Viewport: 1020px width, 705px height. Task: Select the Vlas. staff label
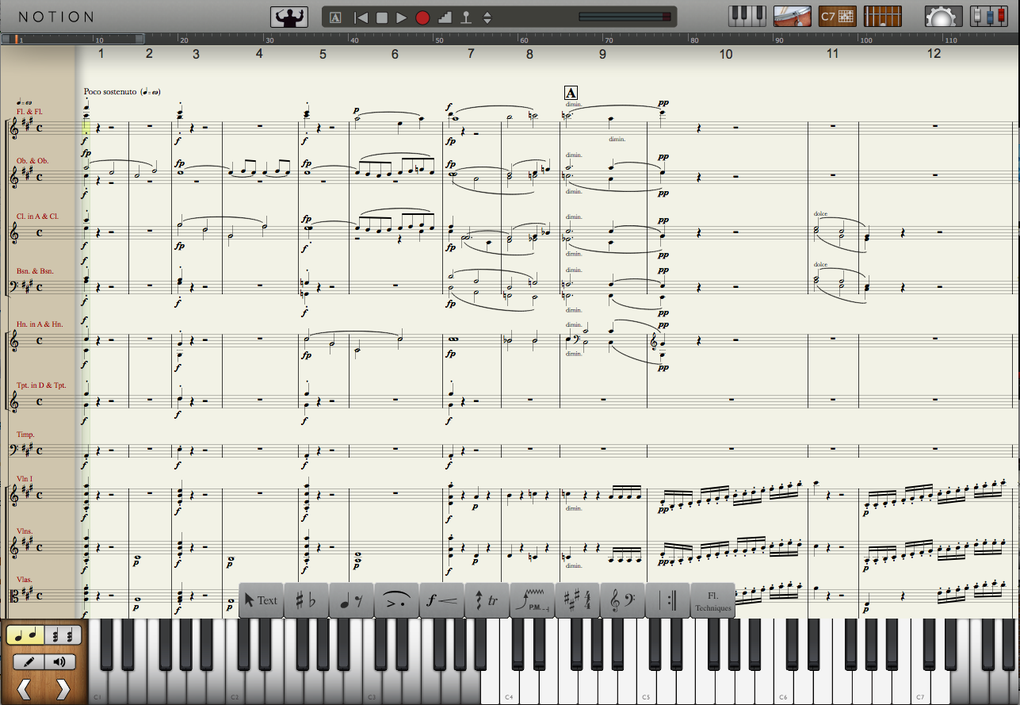24,579
